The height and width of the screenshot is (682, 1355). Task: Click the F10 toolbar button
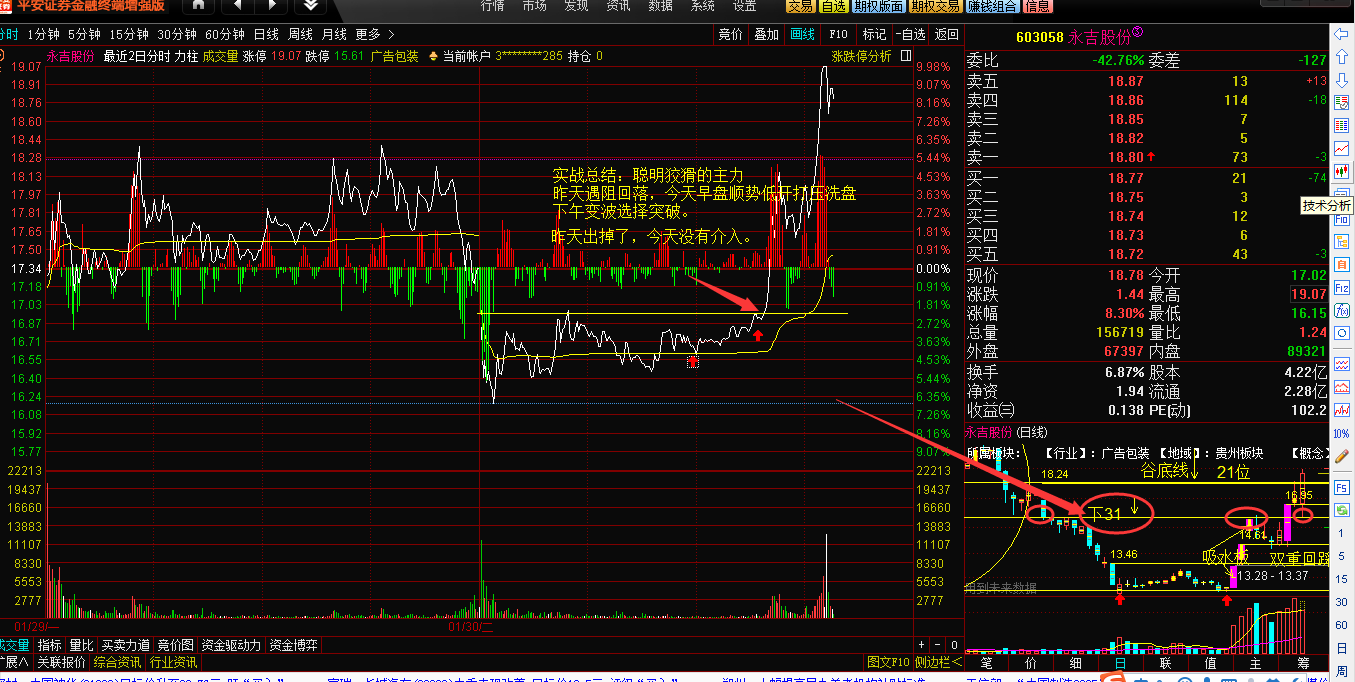pyautogui.click(x=838, y=34)
